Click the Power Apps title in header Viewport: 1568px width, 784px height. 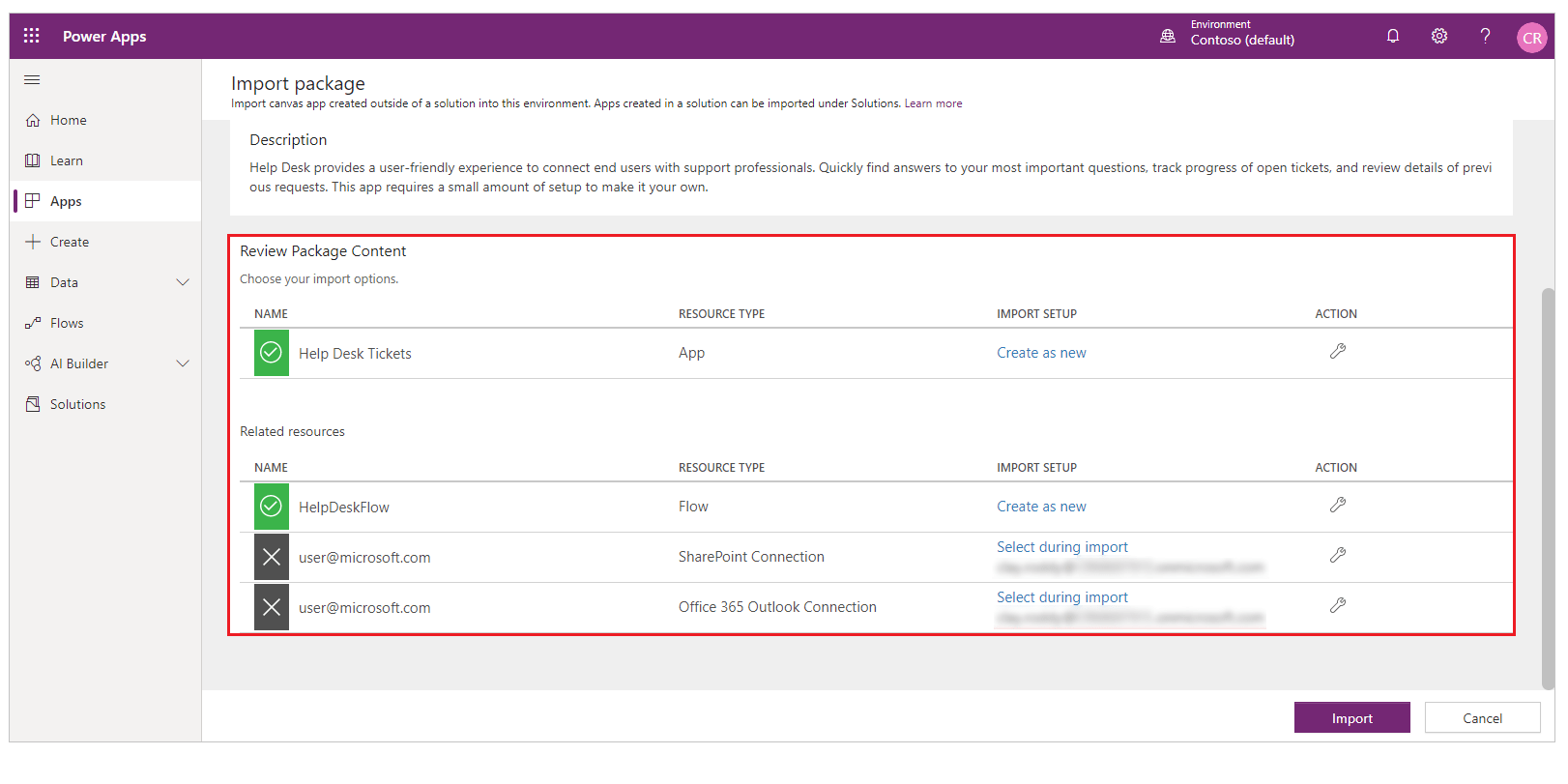[104, 37]
